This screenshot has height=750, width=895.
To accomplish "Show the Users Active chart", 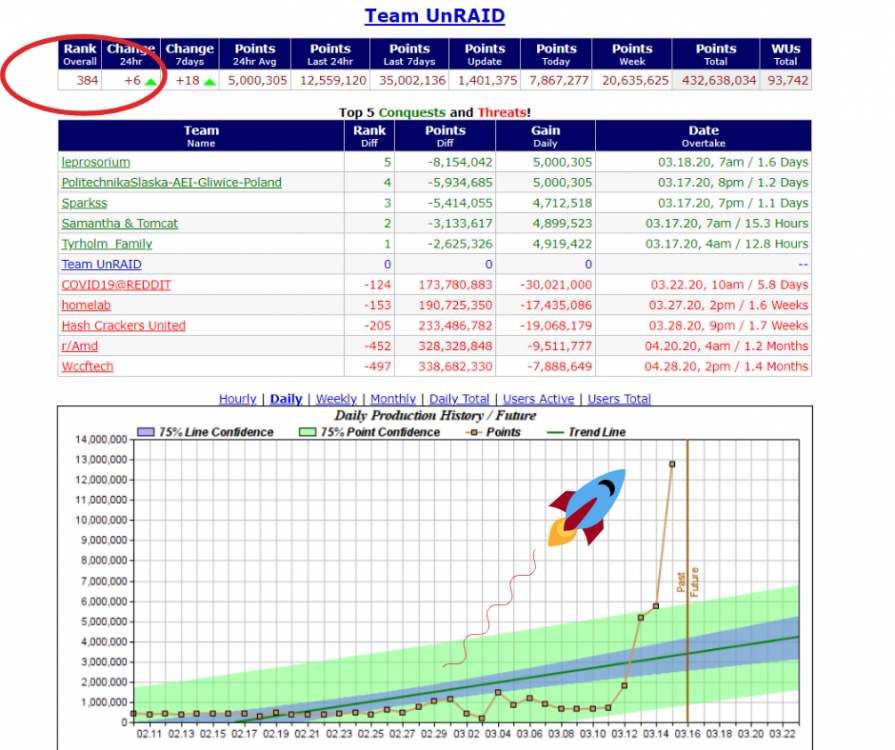I will coord(538,399).
